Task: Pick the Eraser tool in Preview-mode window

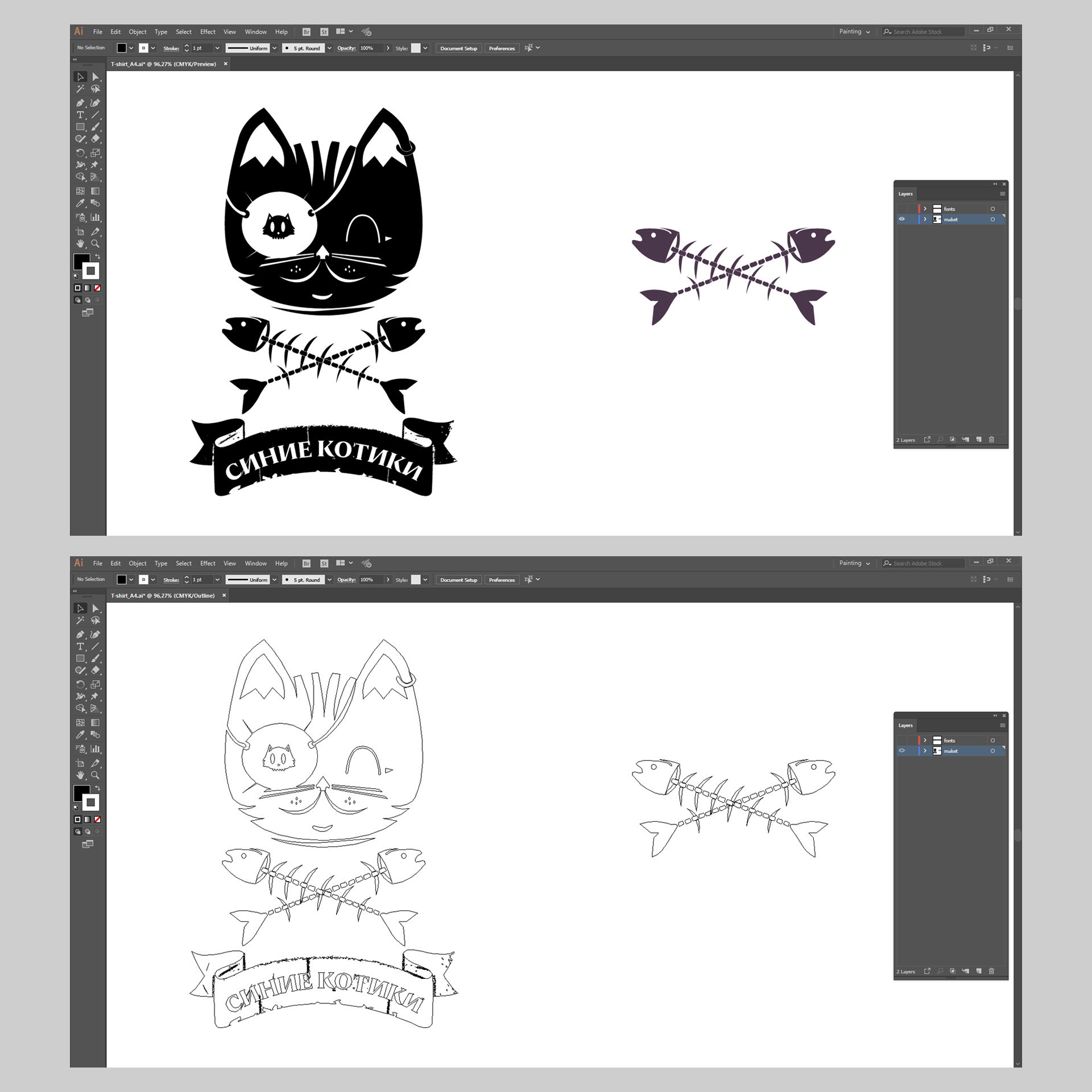Action: [x=95, y=139]
